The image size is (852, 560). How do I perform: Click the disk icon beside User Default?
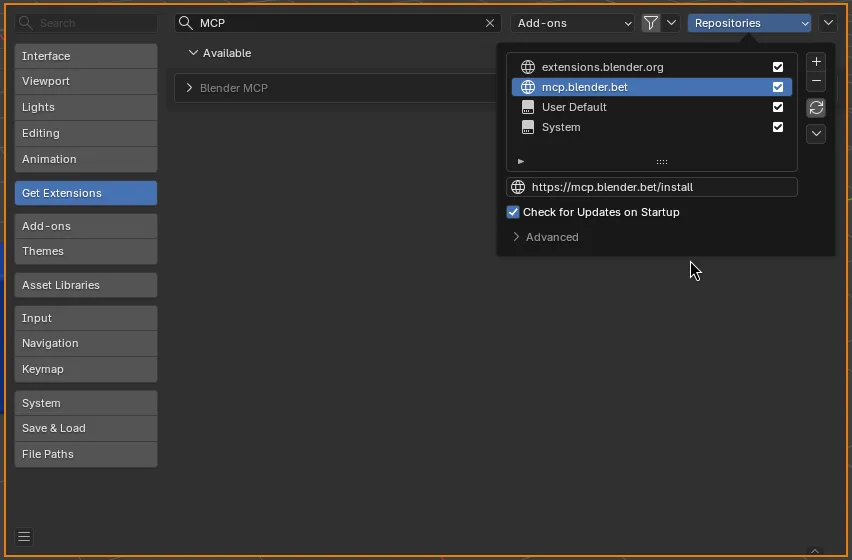528,107
